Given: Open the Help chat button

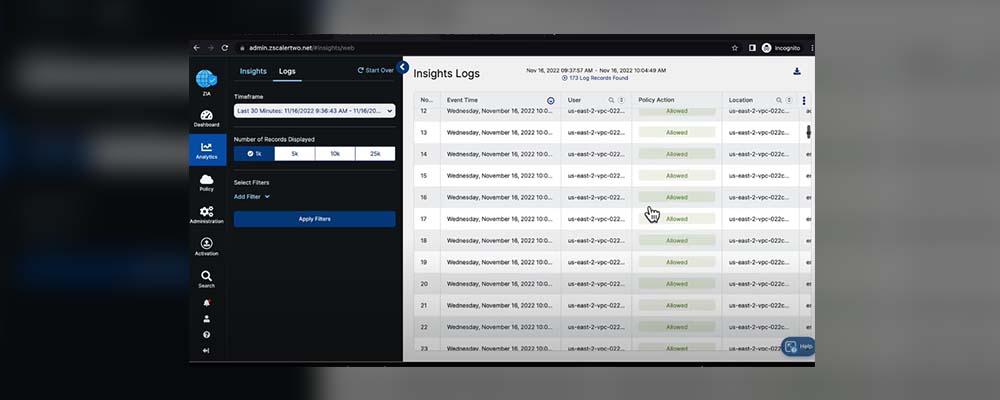Looking at the screenshot, I should pyautogui.click(x=798, y=346).
